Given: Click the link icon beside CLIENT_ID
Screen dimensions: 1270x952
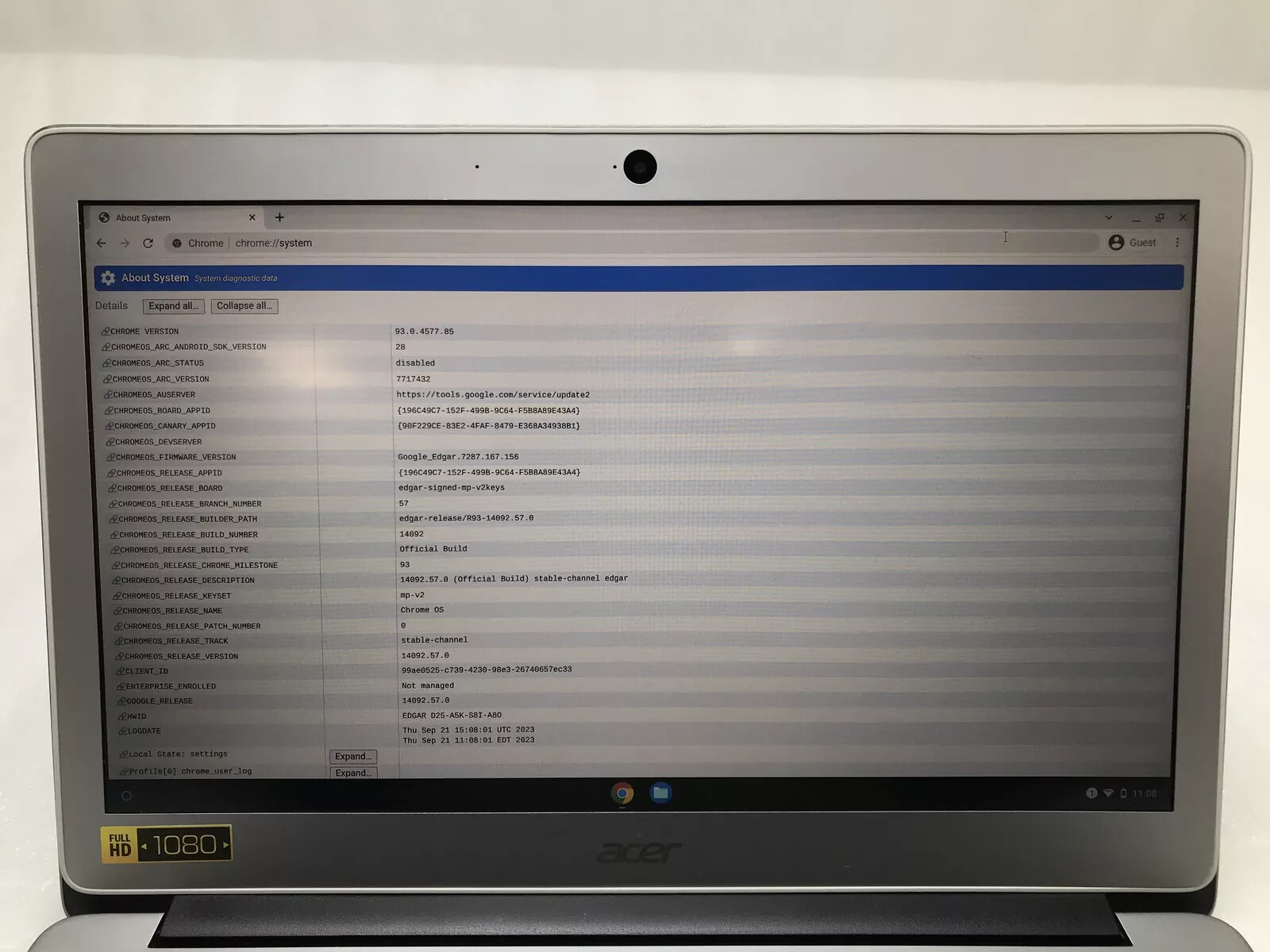Looking at the screenshot, I should (x=121, y=671).
